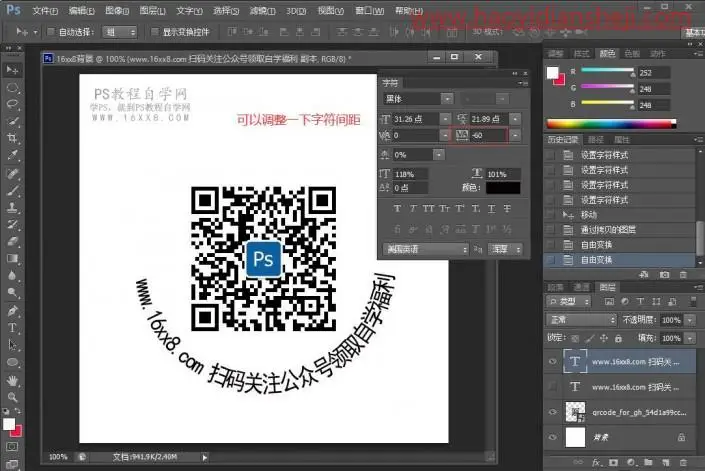Select the Hand tool
The width and height of the screenshot is (705, 471).
[12, 381]
